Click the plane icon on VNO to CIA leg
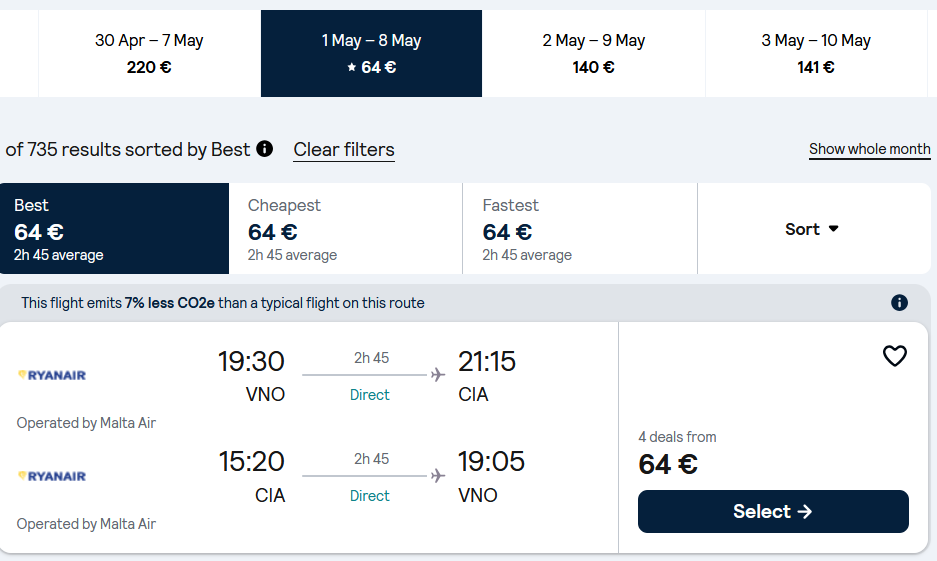The height and width of the screenshot is (561, 937). [x=437, y=375]
